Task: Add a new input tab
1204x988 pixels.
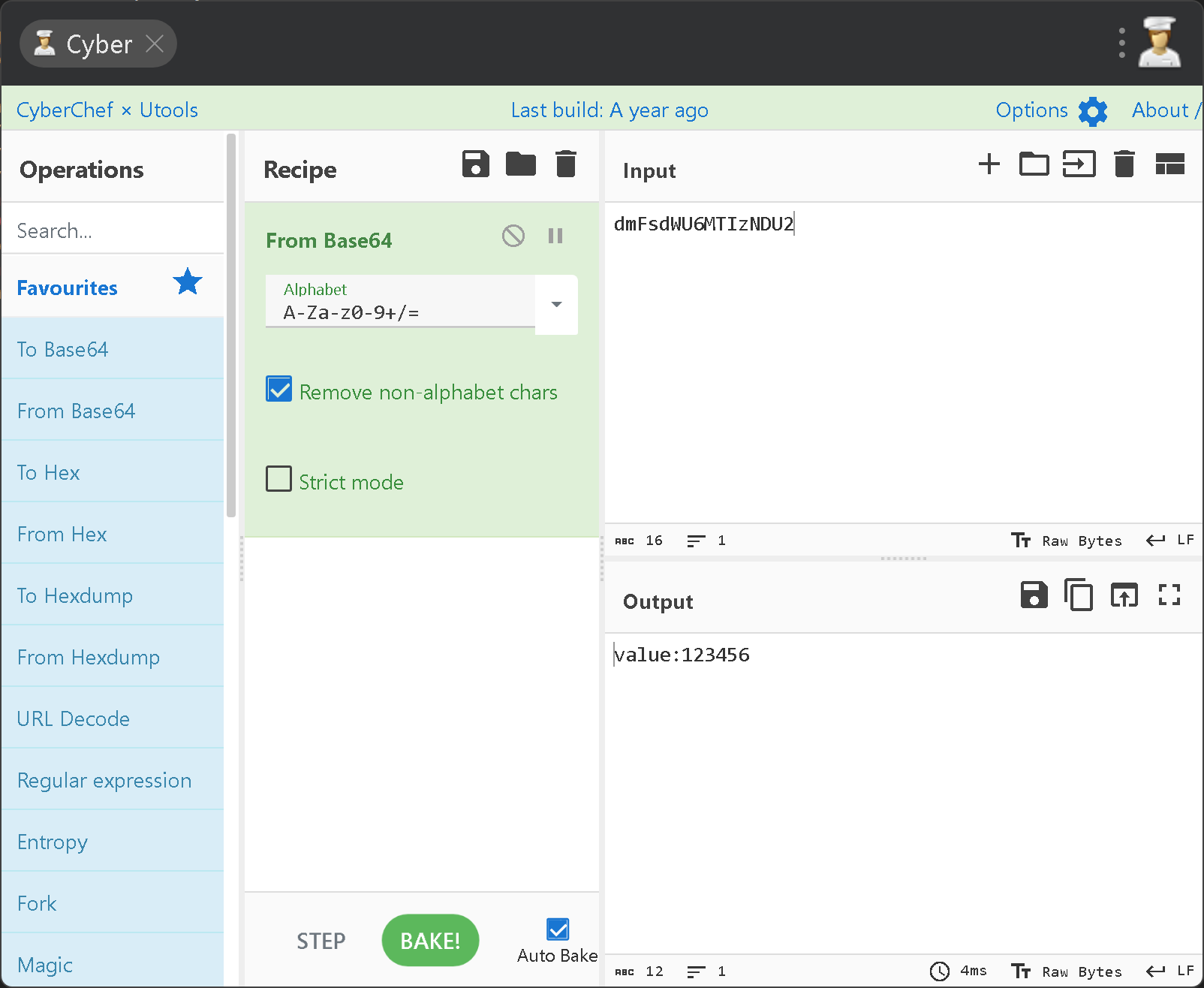Action: pos(989,164)
